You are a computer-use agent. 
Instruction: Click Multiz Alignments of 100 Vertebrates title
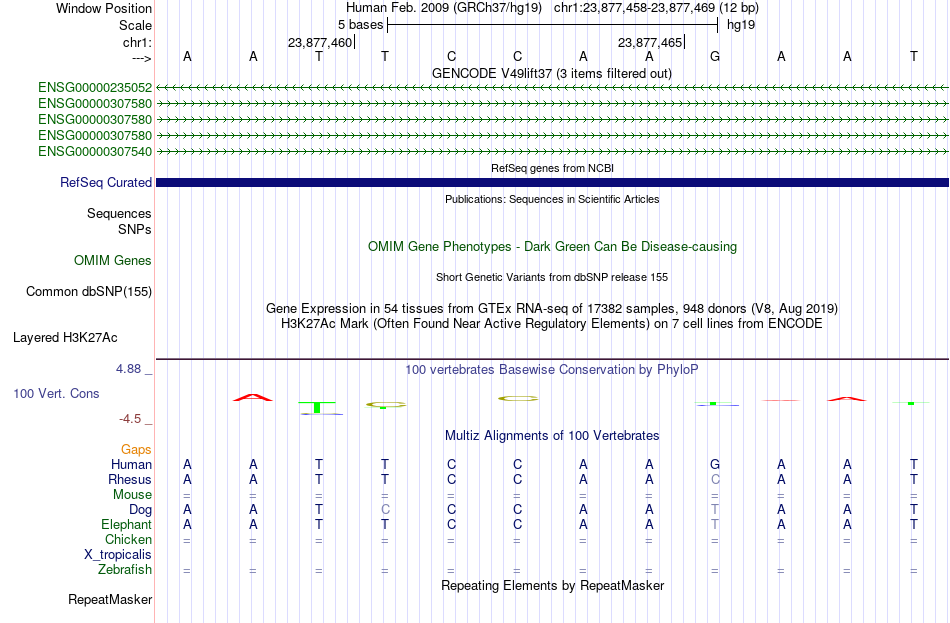[552, 436]
